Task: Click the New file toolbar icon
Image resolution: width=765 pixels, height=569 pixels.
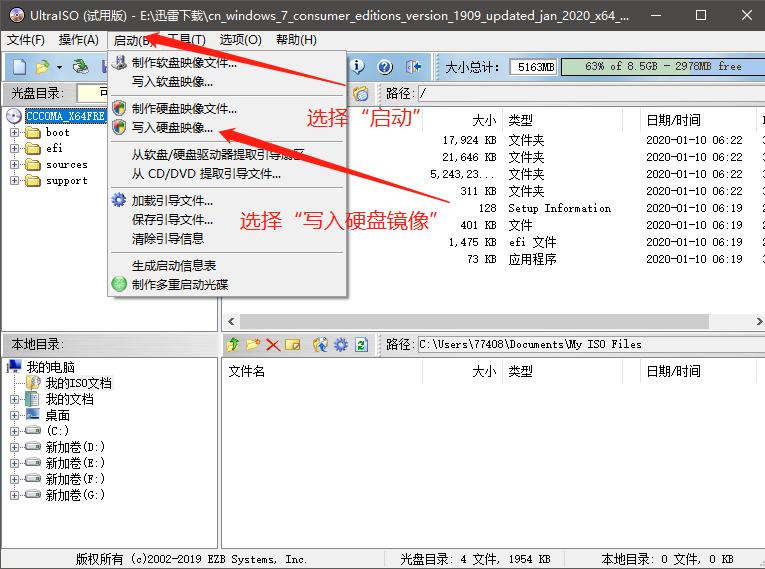Action: click(x=19, y=67)
